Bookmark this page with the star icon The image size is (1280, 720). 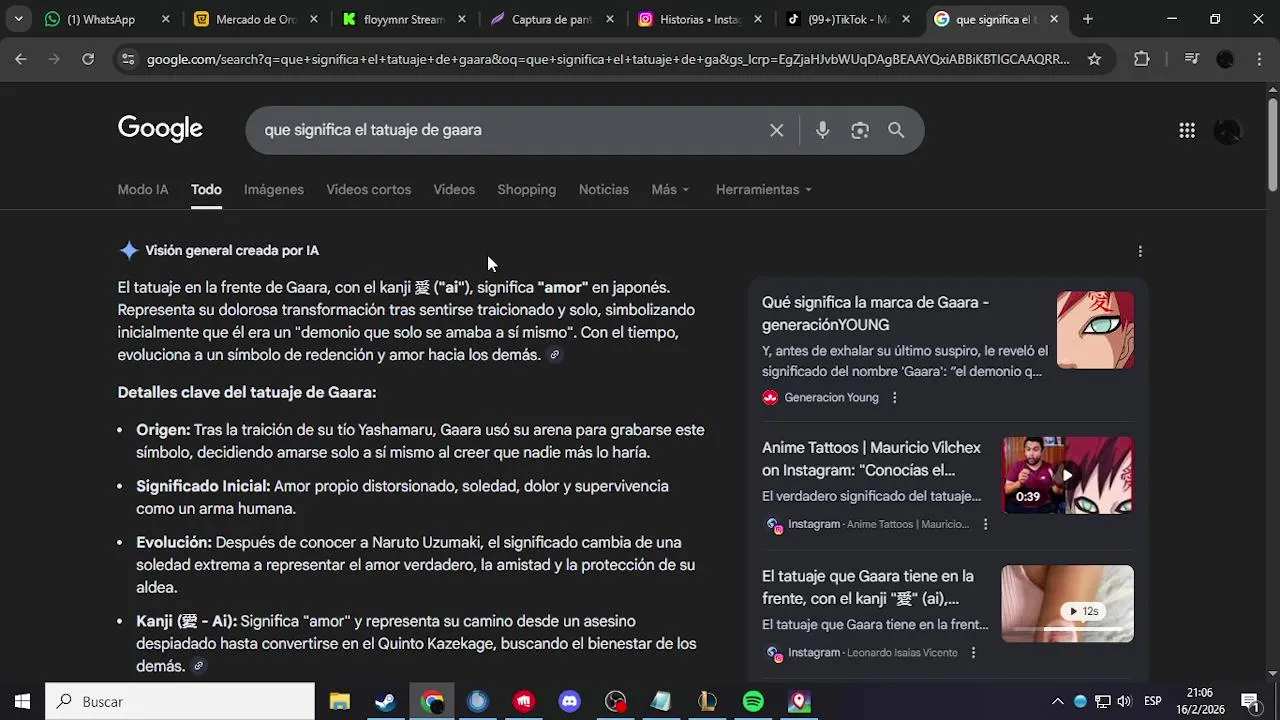(1094, 59)
